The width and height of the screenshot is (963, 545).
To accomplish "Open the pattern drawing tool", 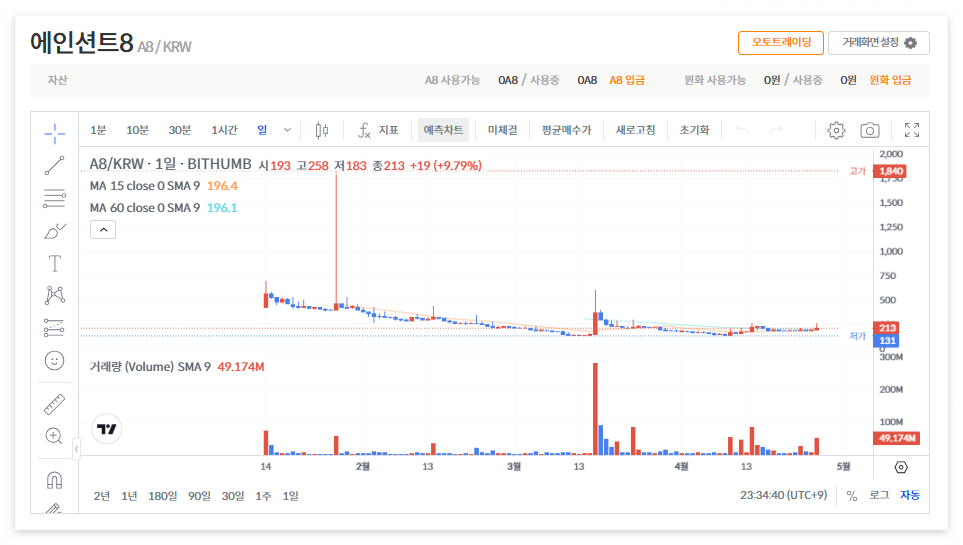I will pos(55,296).
